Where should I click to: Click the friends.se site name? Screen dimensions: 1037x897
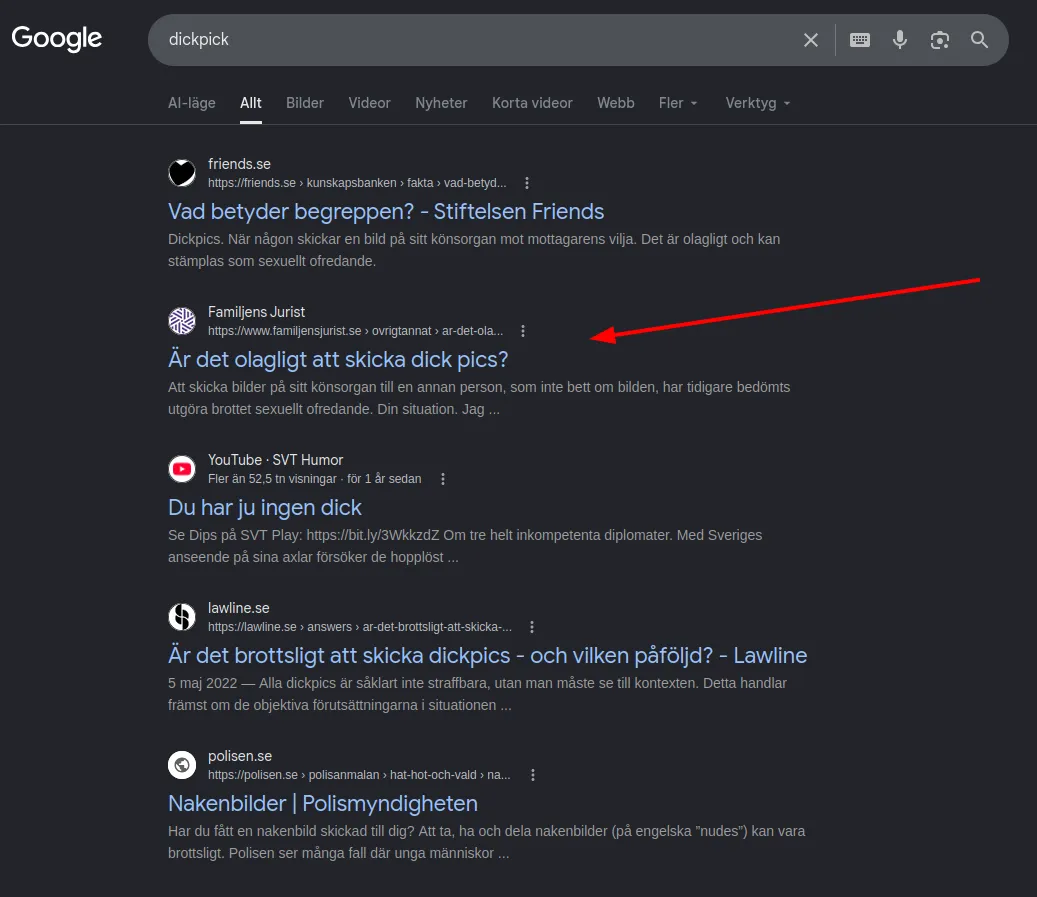point(239,164)
